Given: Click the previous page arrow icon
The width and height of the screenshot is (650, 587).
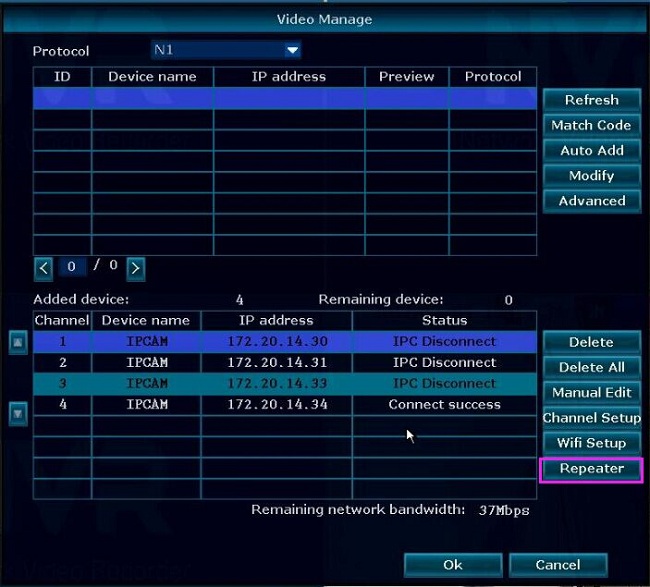Looking at the screenshot, I should coord(43,267).
